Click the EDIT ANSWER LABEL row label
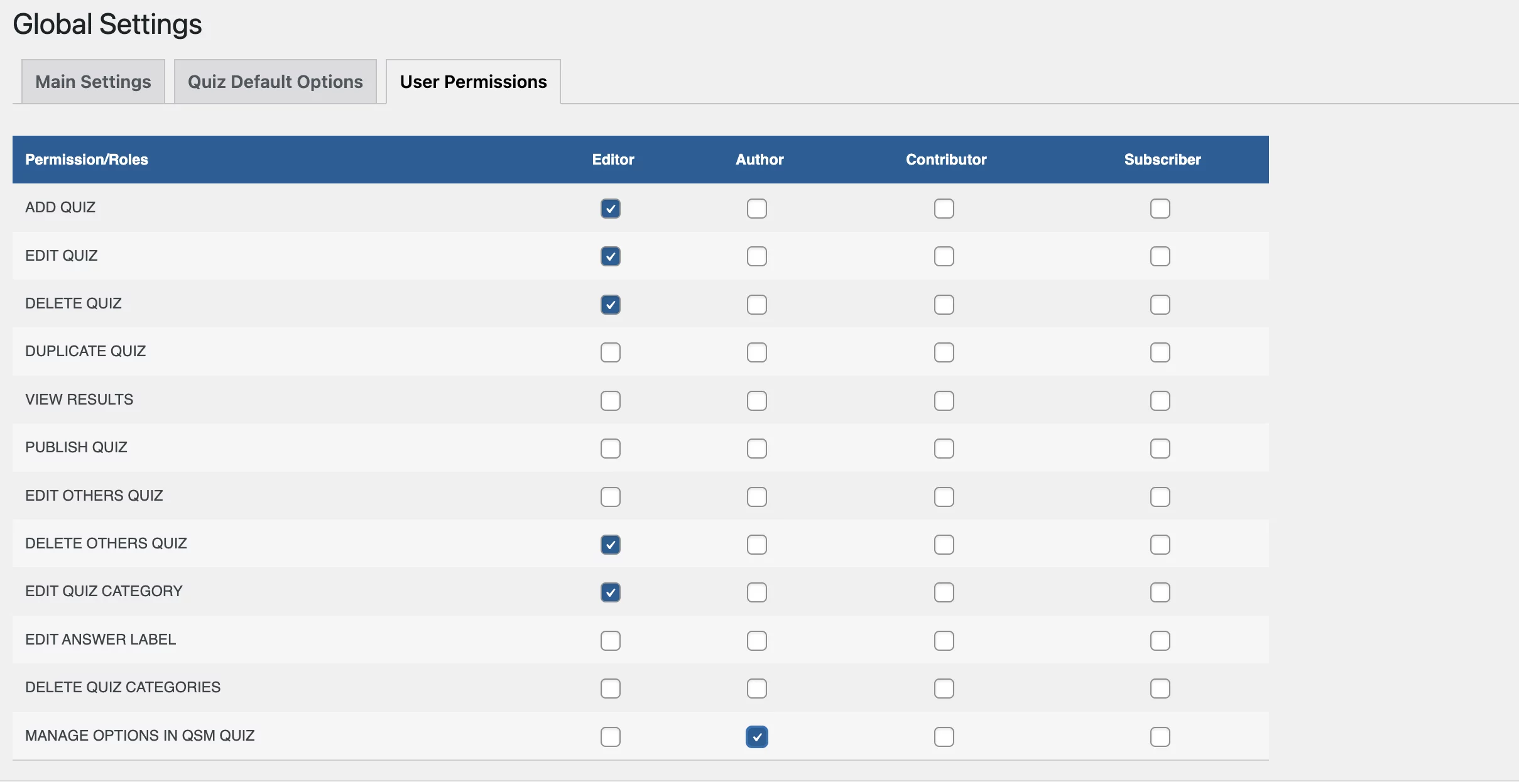Viewport: 1519px width, 784px height. (101, 640)
